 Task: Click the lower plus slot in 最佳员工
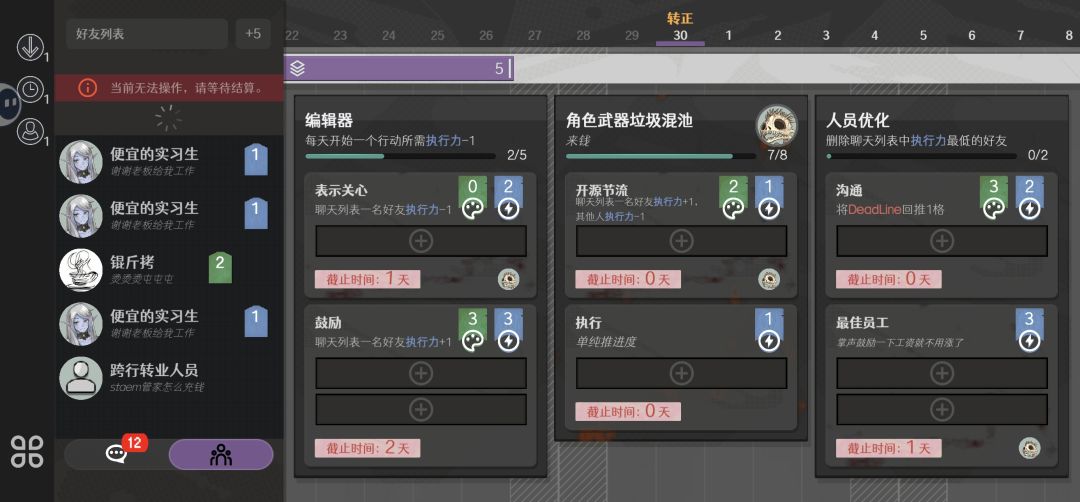click(x=942, y=410)
